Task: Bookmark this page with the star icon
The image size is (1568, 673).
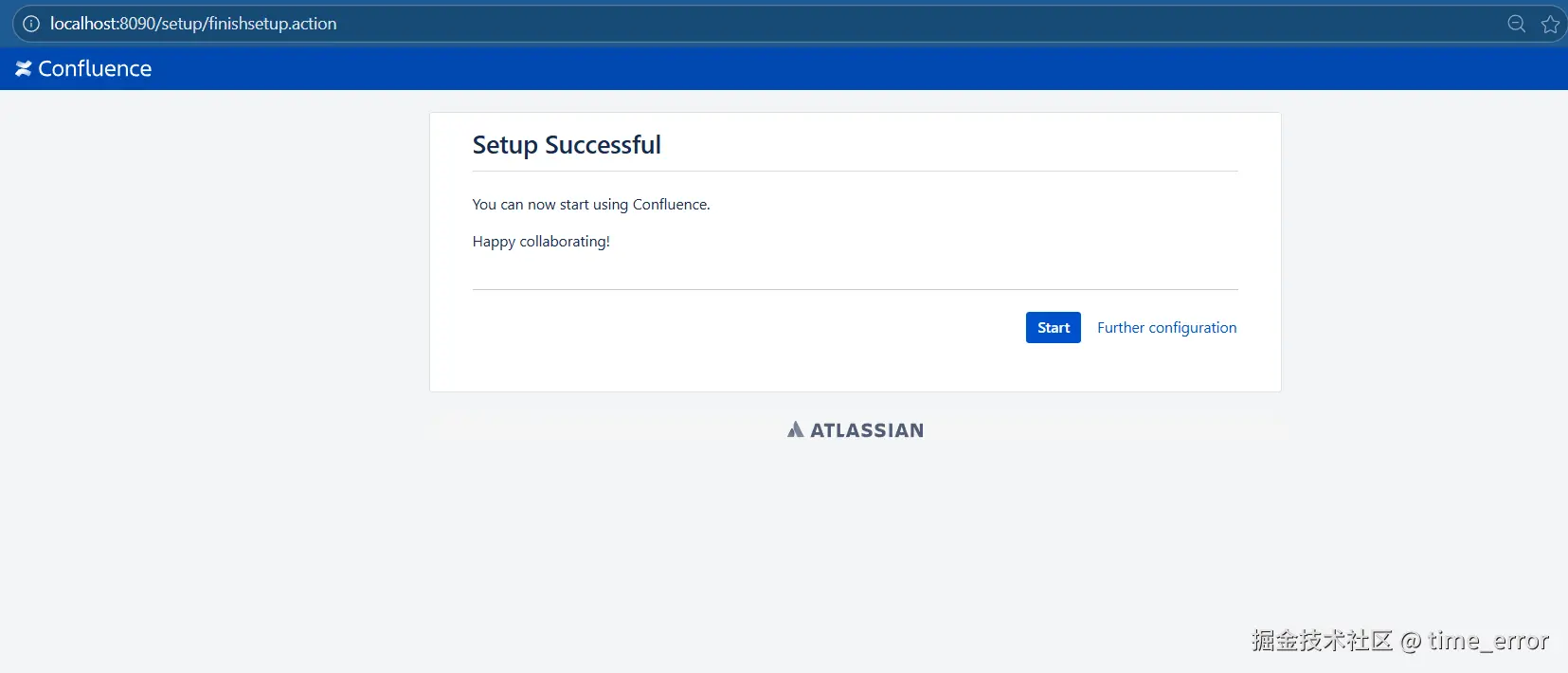Action: tap(1550, 25)
